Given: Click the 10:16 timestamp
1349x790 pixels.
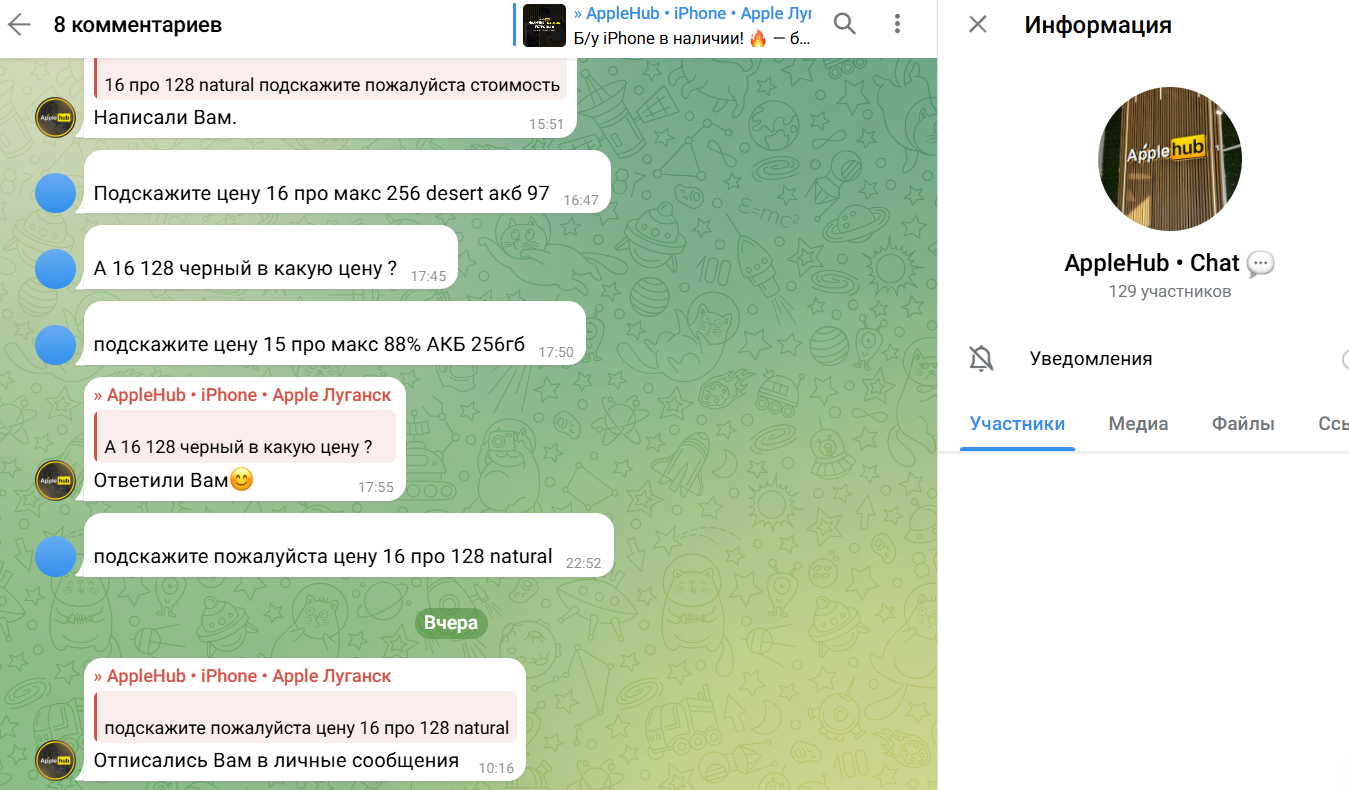Looking at the screenshot, I should [x=496, y=769].
